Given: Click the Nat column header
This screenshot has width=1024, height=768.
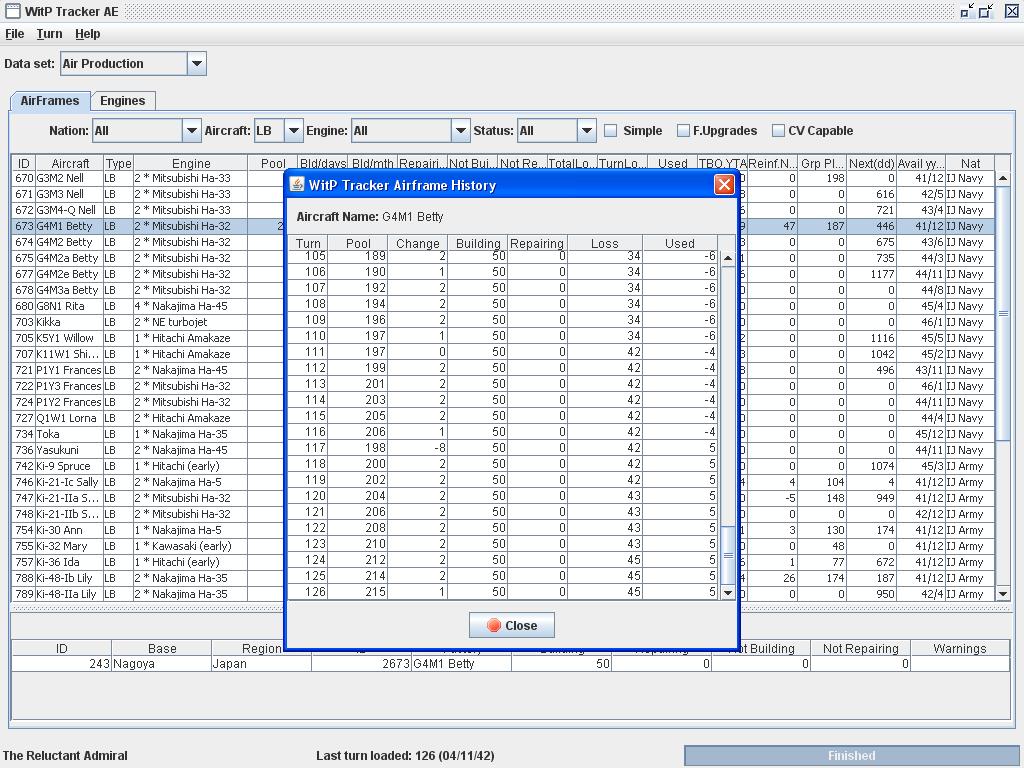Looking at the screenshot, I should (970, 163).
